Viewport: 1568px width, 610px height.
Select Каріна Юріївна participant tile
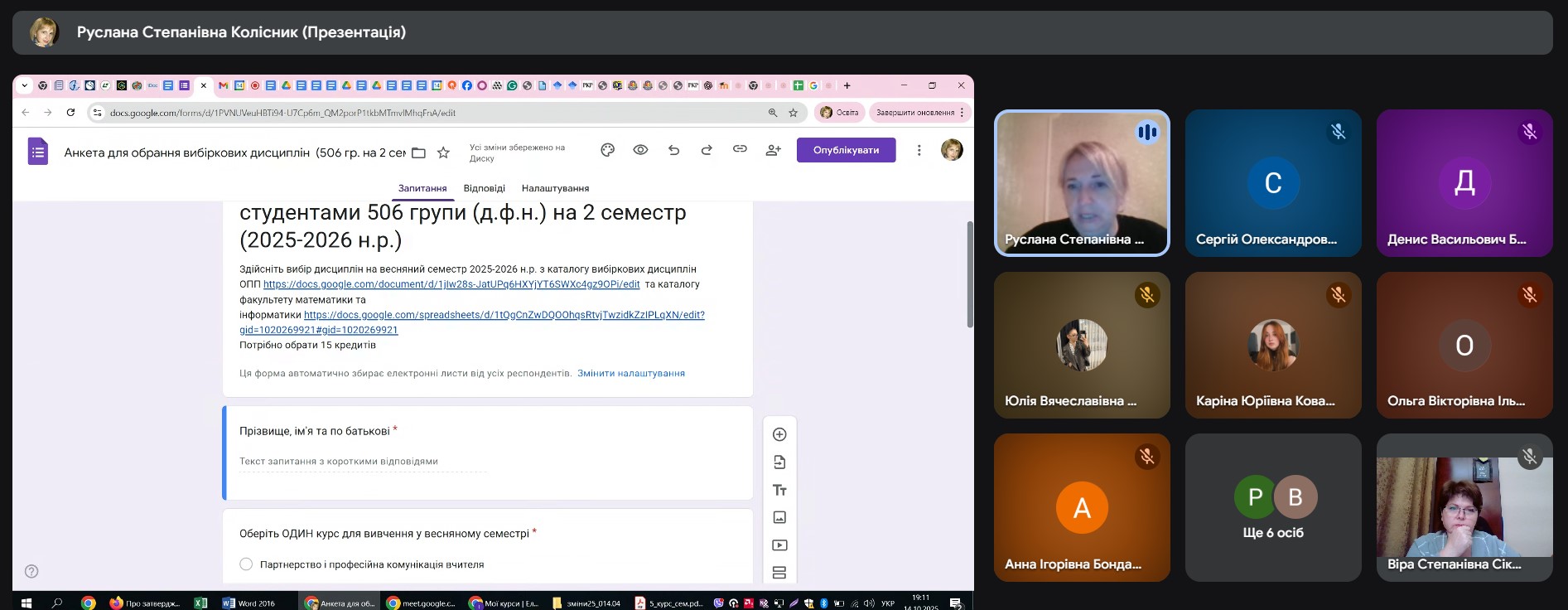pyautogui.click(x=1273, y=345)
